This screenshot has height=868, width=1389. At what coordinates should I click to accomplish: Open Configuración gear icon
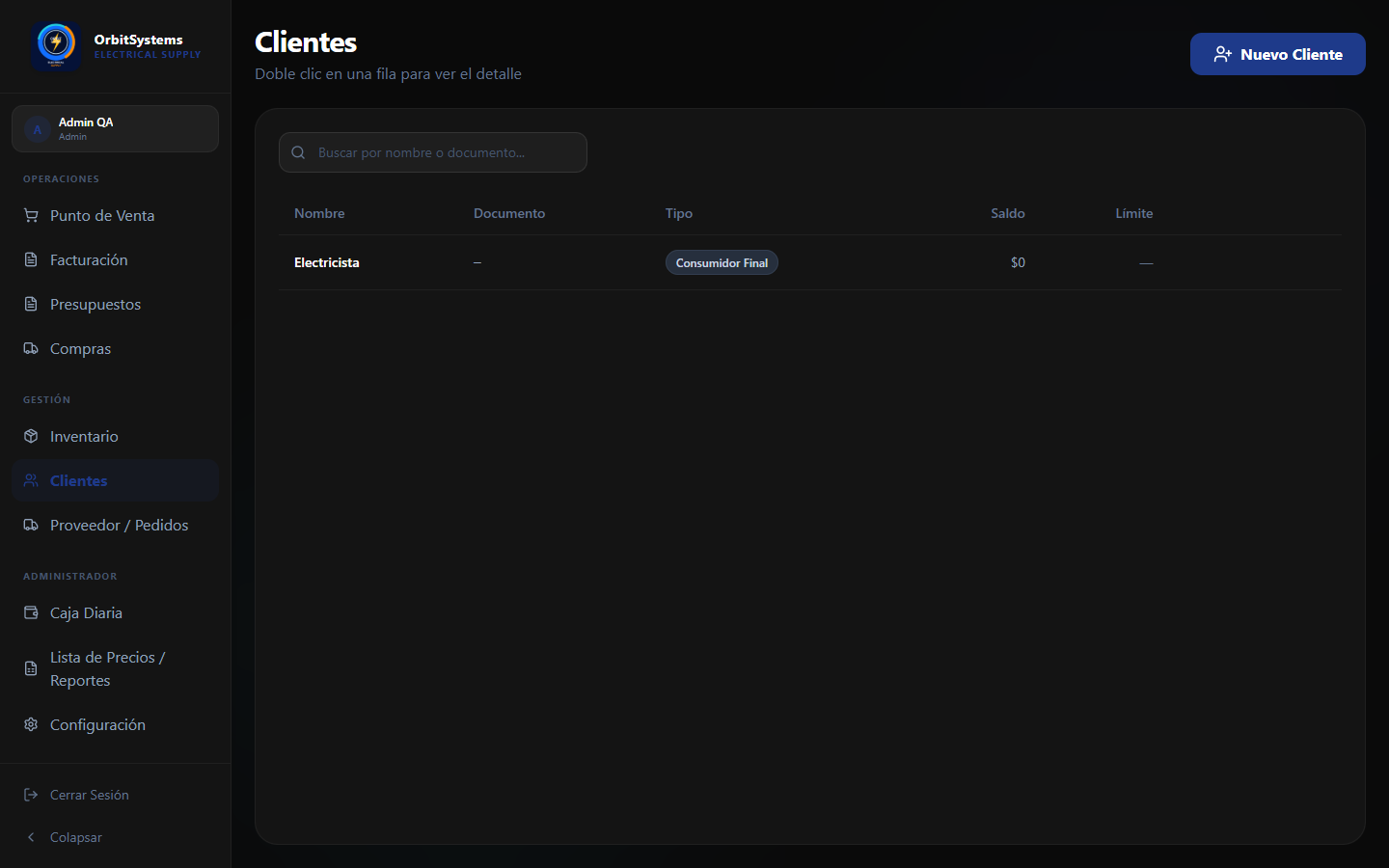(x=31, y=724)
